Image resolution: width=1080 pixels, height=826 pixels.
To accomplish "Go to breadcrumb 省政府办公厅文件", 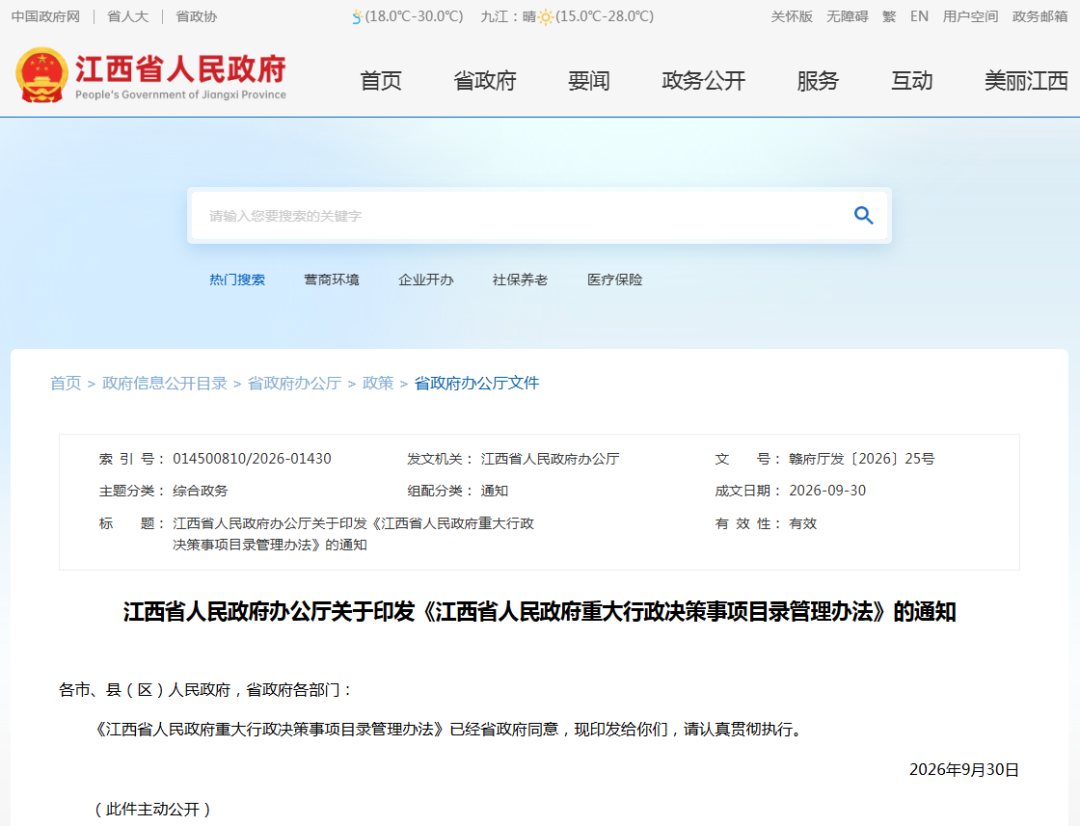I will click(476, 383).
